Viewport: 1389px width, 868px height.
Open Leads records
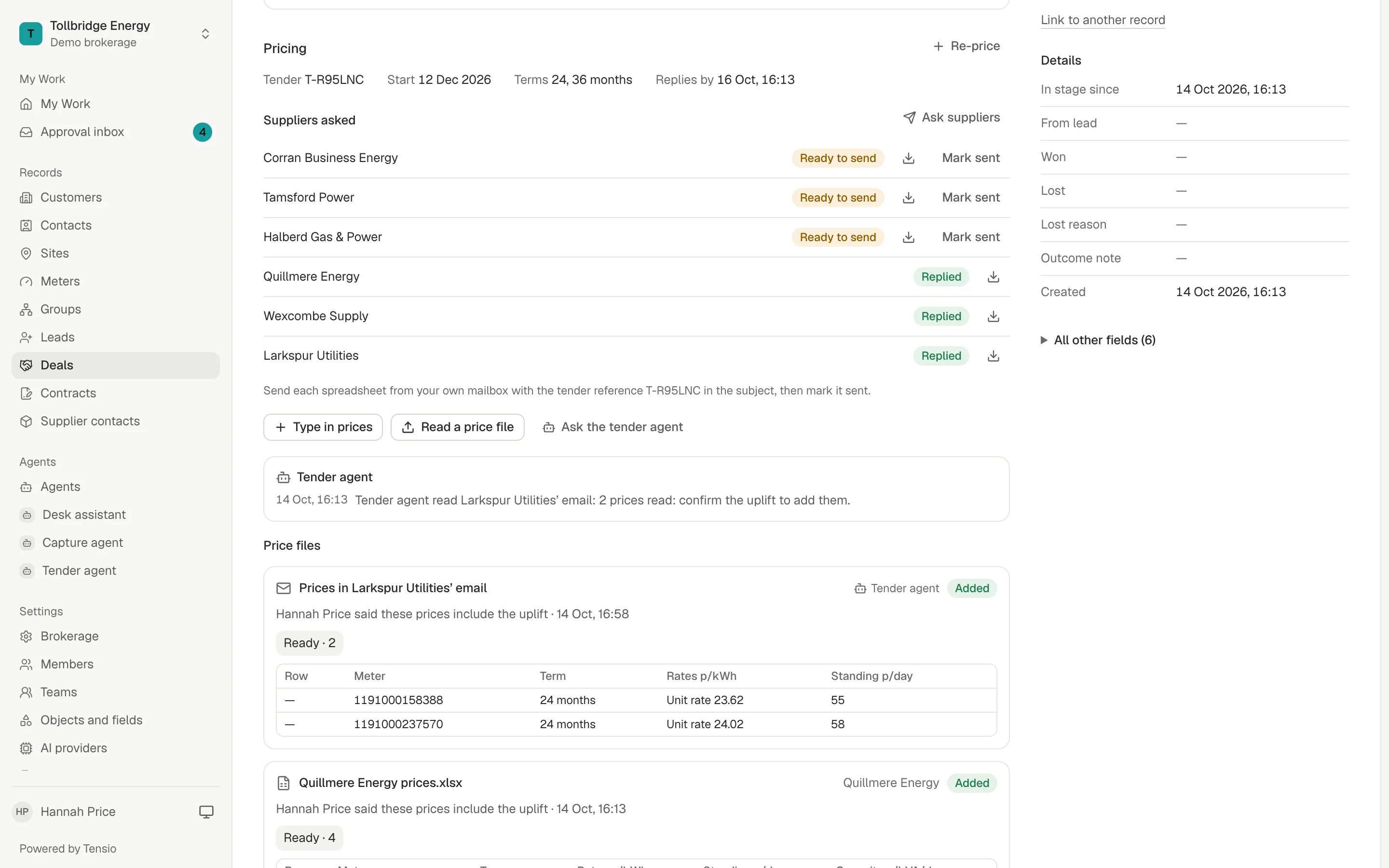(x=115, y=337)
